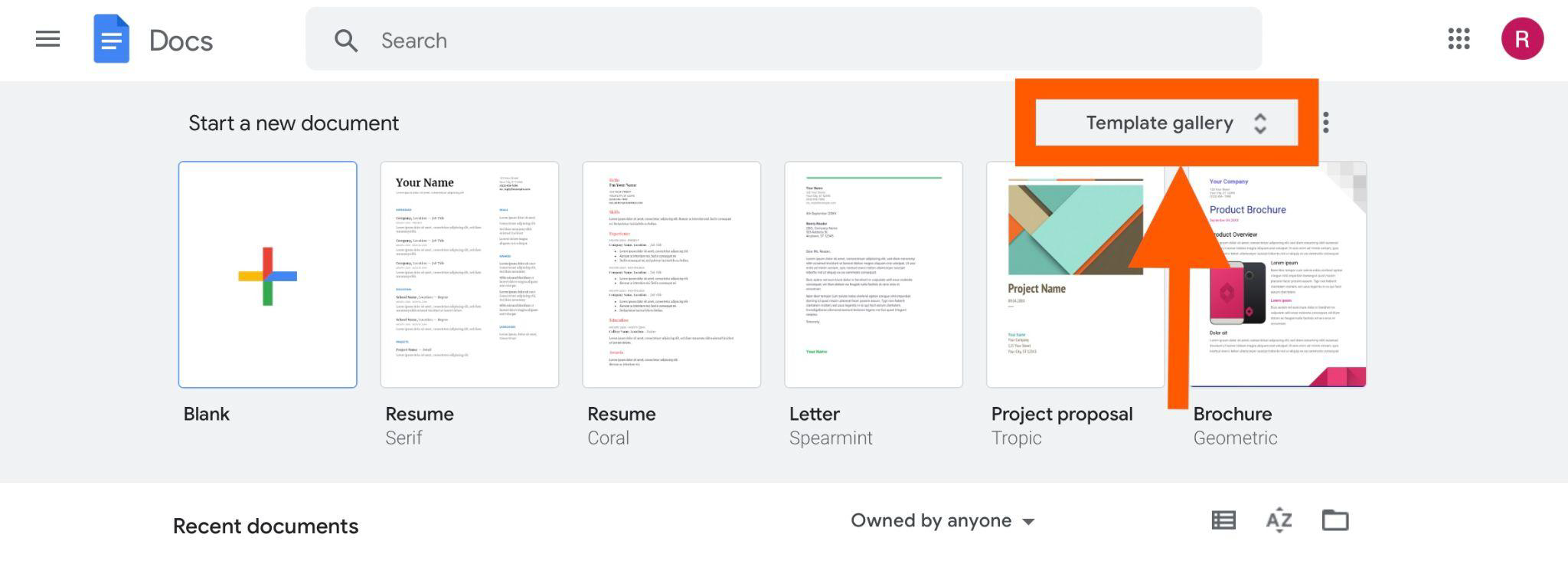Open the three-dot menu beside Template gallery

pos(1326,123)
